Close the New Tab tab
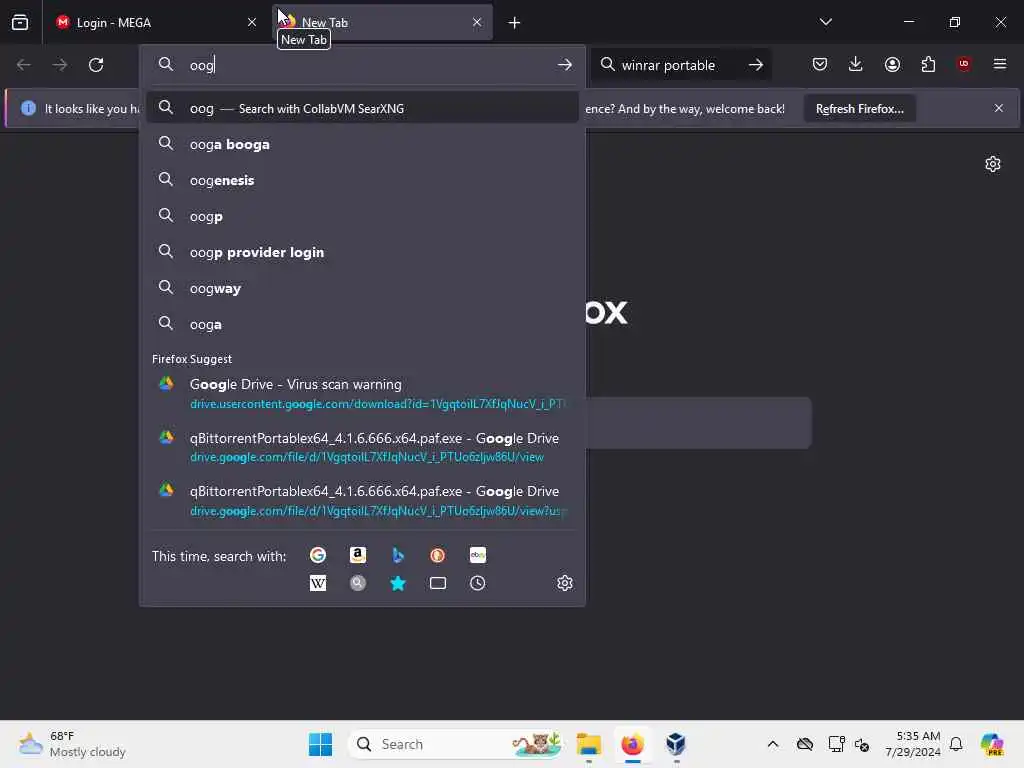The width and height of the screenshot is (1024, 768). pyautogui.click(x=477, y=22)
